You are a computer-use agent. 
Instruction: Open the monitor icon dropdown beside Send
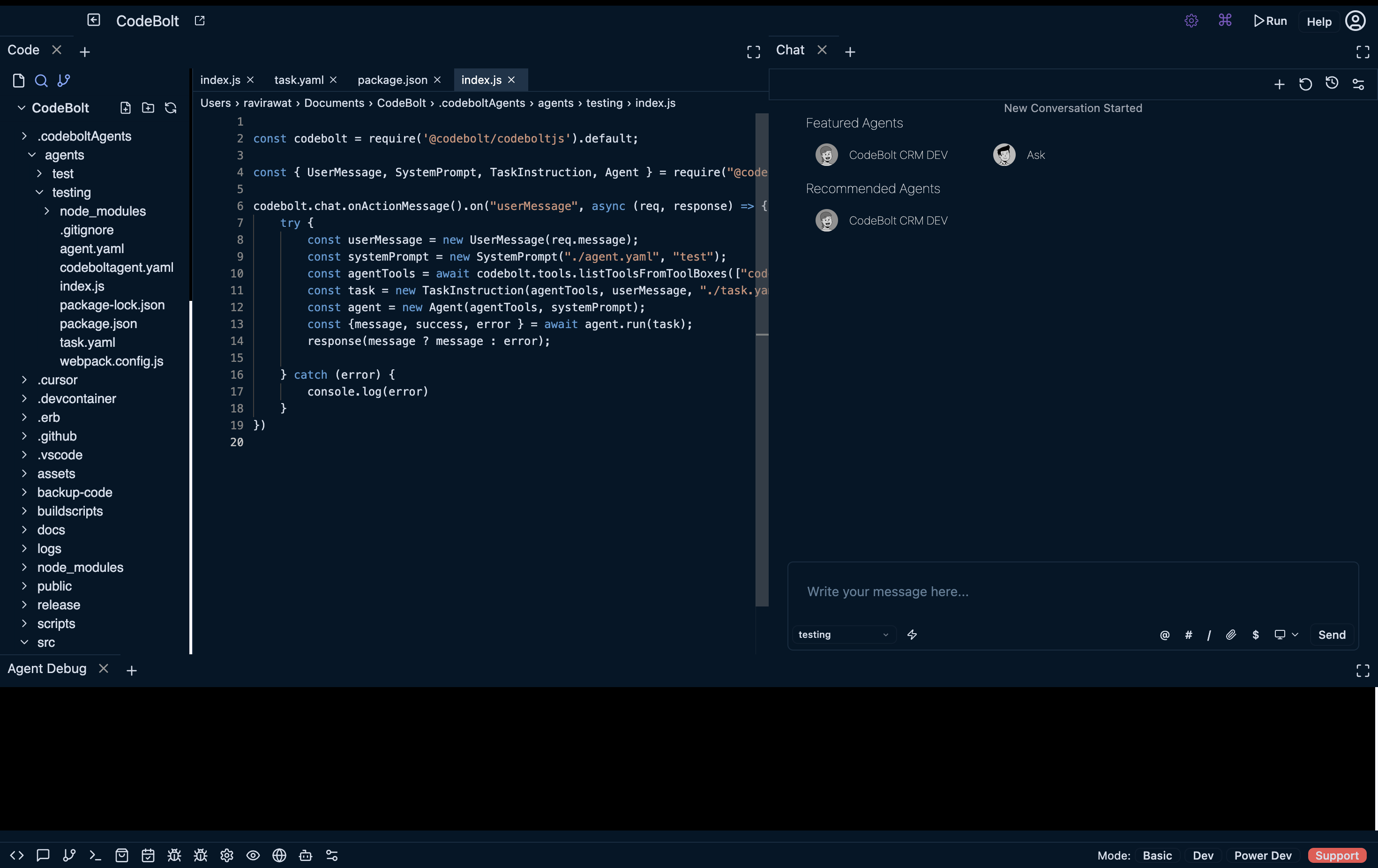(1286, 635)
